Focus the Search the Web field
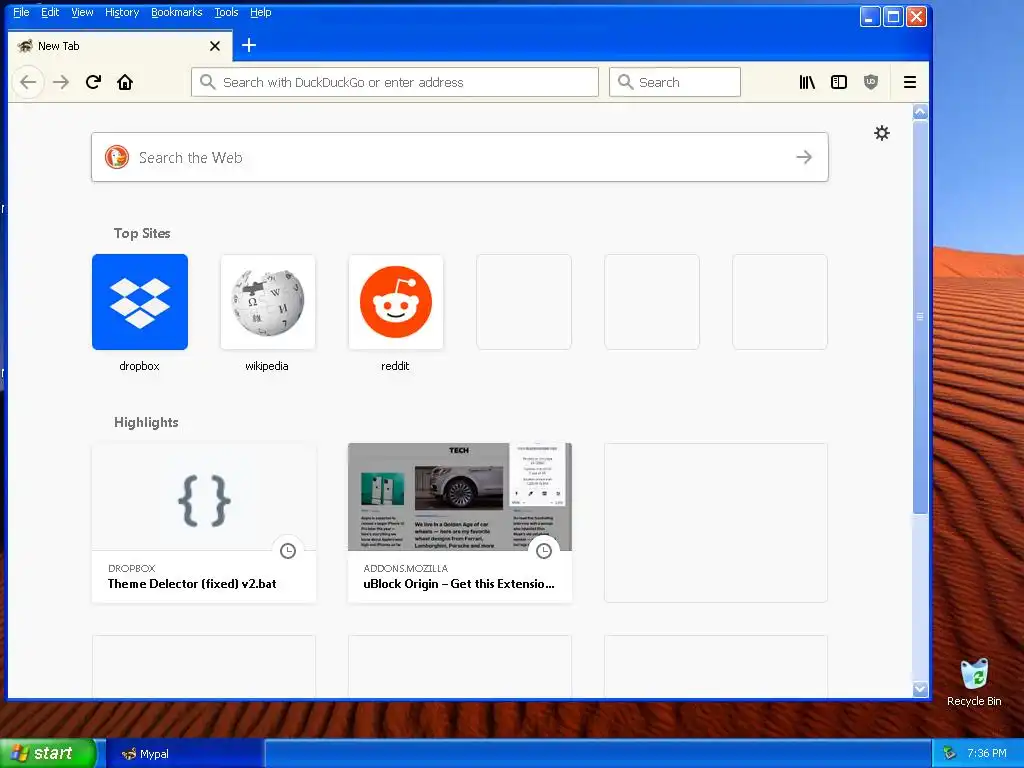Image resolution: width=1024 pixels, height=768 pixels. pos(460,157)
